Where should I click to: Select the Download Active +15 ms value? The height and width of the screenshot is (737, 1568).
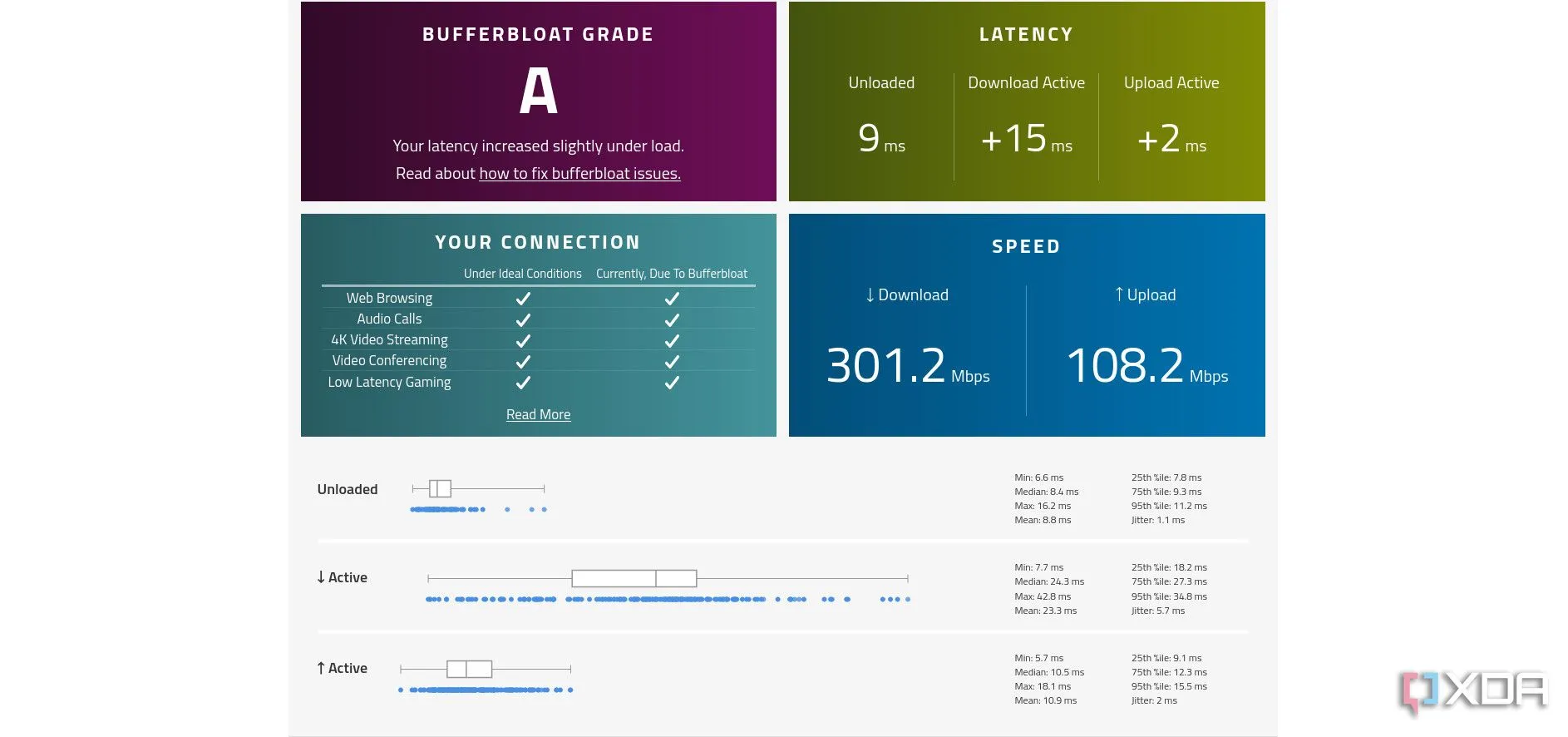(1026, 138)
